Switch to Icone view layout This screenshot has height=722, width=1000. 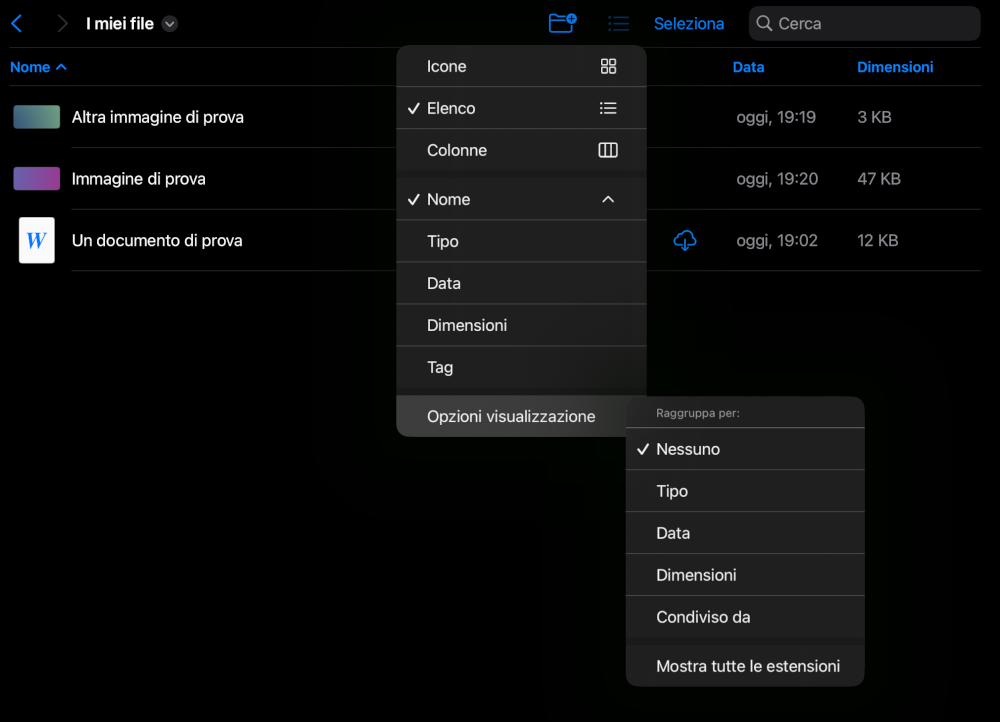[x=520, y=66]
